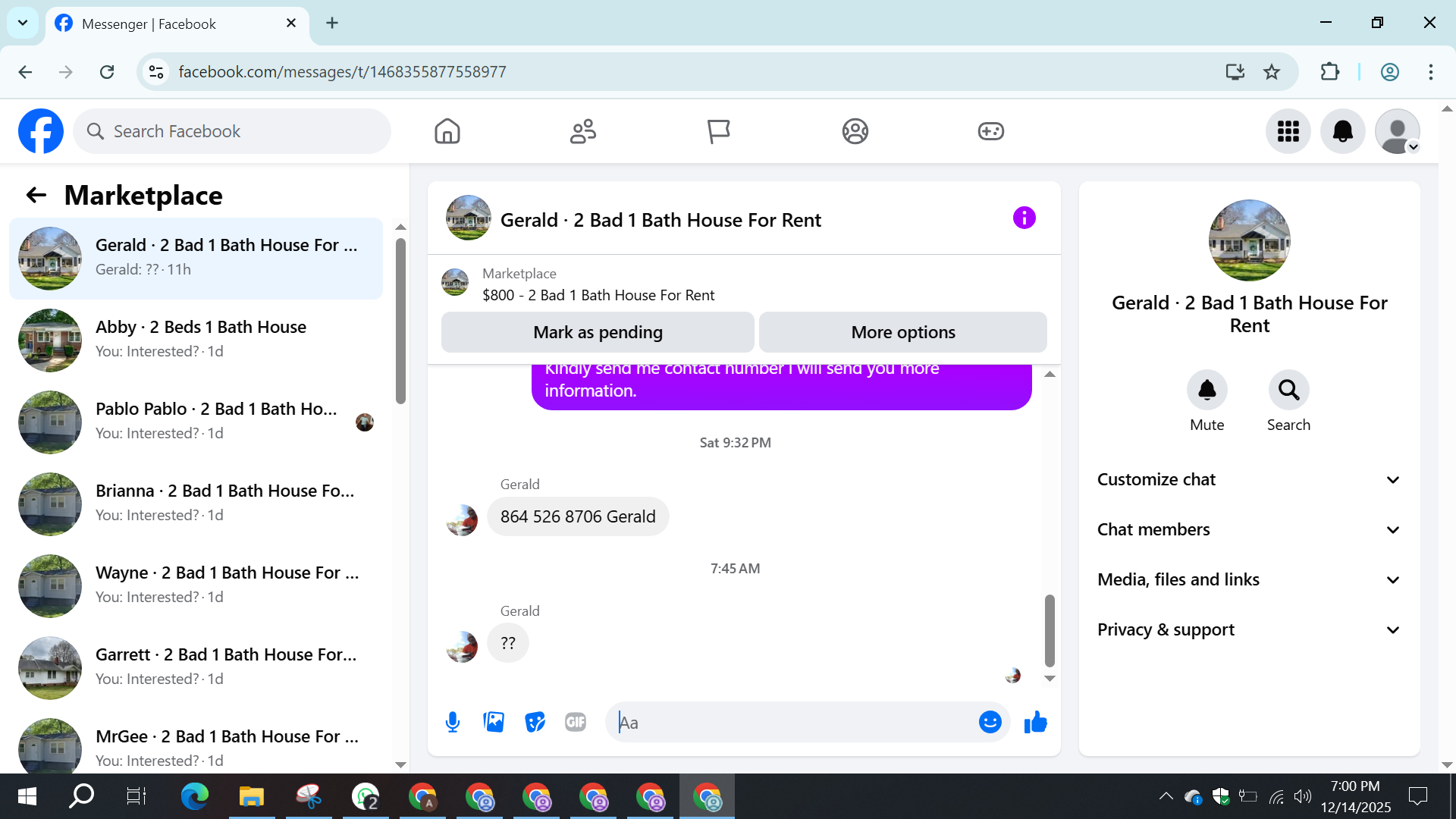Open the emoji picker in the message box
The image size is (1456, 819).
pyautogui.click(x=990, y=722)
